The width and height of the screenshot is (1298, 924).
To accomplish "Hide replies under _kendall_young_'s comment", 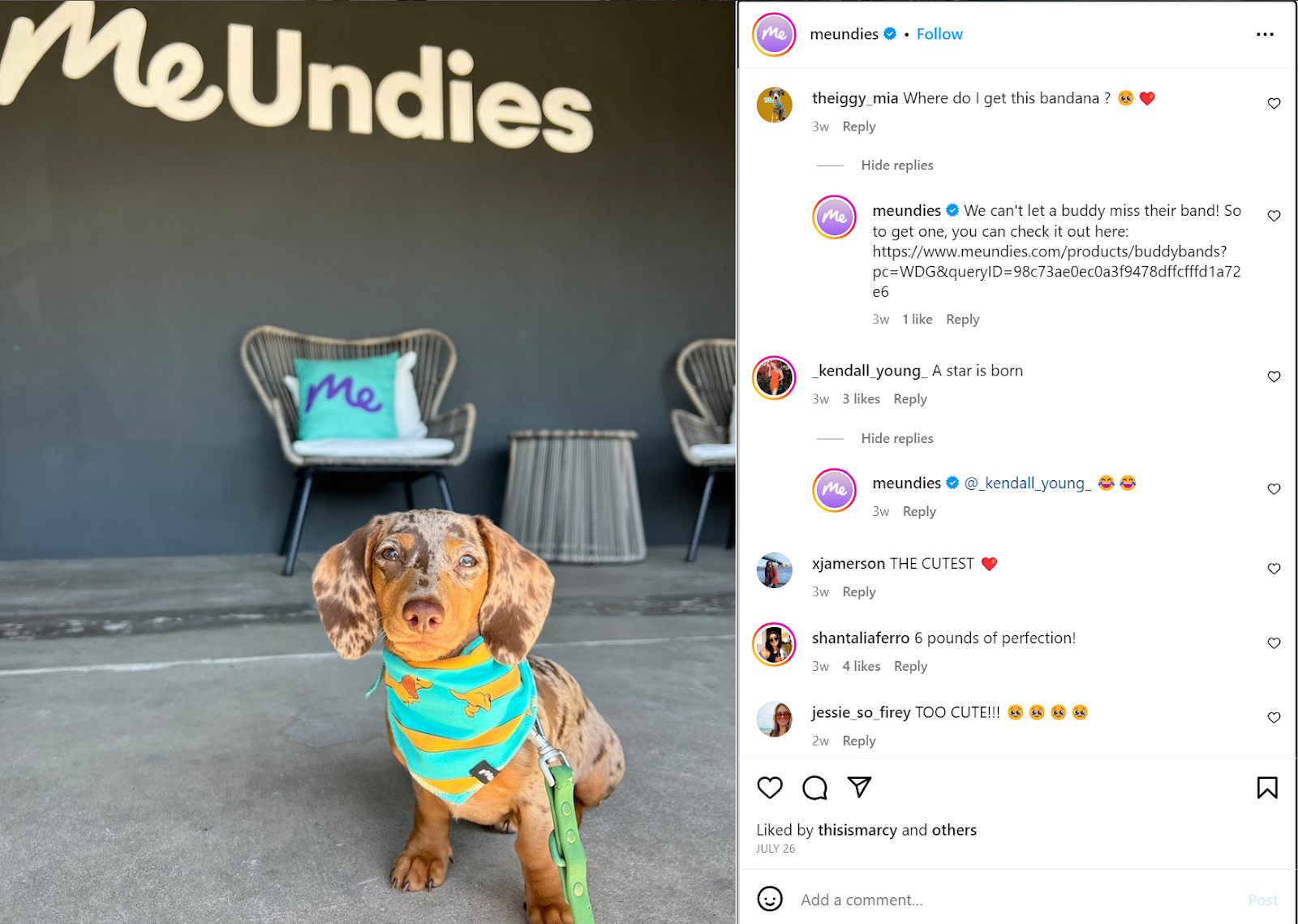I will (897, 438).
